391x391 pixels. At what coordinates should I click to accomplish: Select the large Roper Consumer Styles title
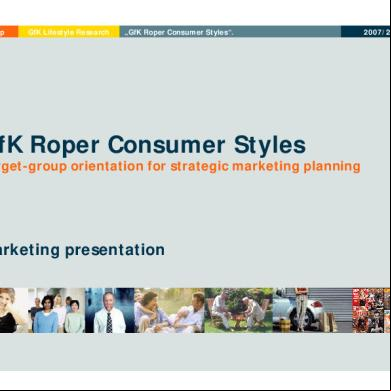click(x=152, y=145)
